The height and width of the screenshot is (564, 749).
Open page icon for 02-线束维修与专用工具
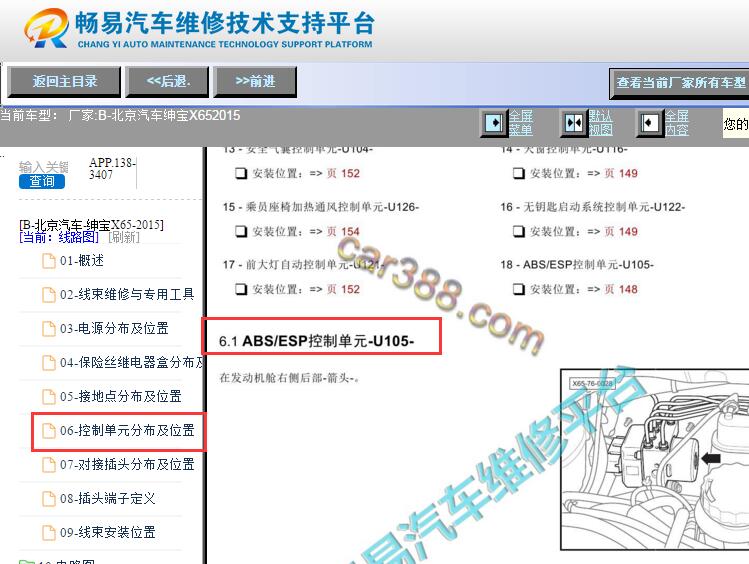click(x=48, y=295)
